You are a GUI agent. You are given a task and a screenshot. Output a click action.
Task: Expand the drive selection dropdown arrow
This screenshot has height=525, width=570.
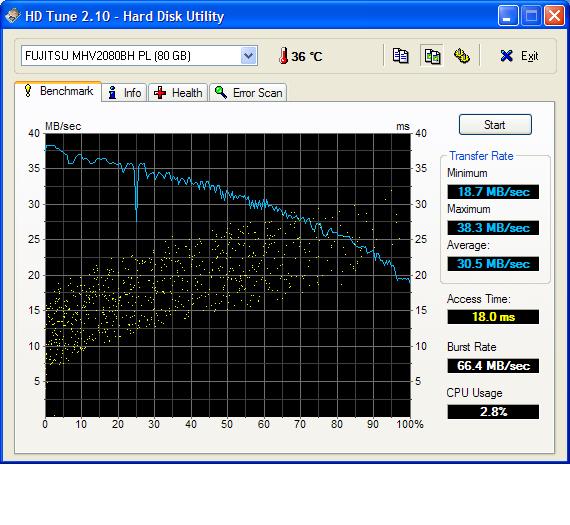[249, 56]
